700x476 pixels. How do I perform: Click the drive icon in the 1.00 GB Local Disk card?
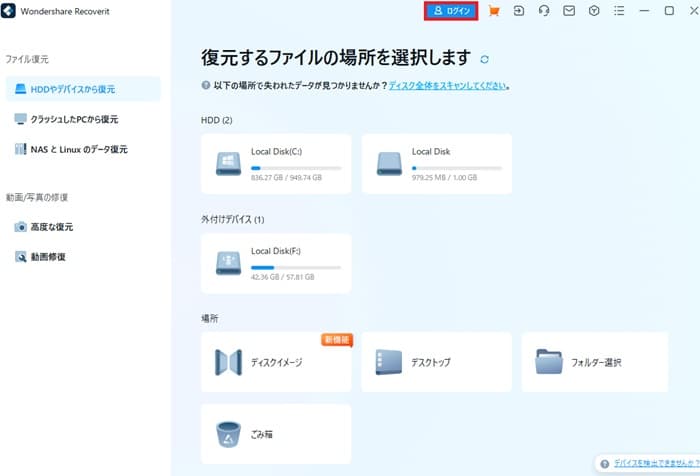coord(389,164)
